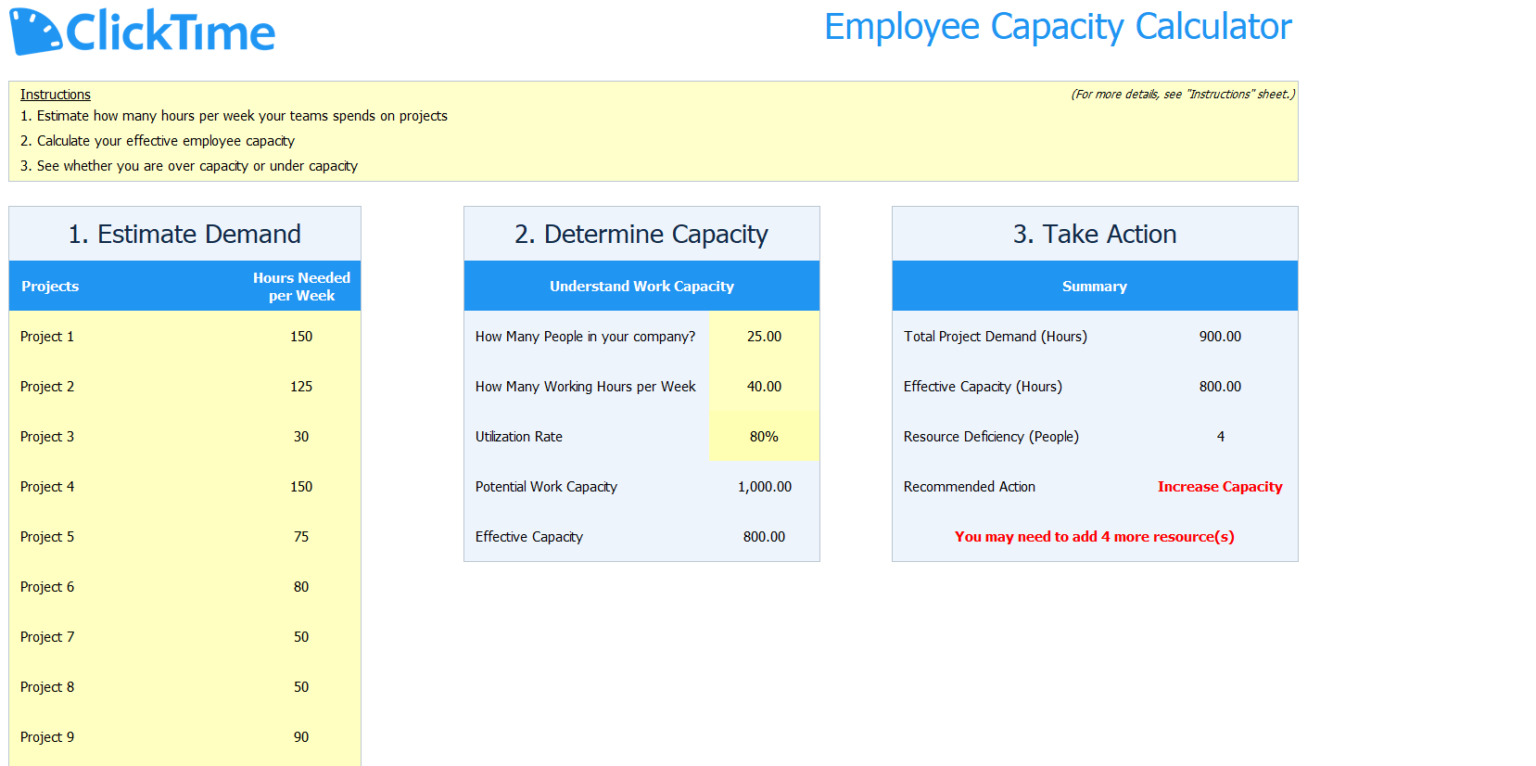Click the Potential Work Capacity value 1,000.00
The image size is (1536, 766).
click(x=764, y=487)
